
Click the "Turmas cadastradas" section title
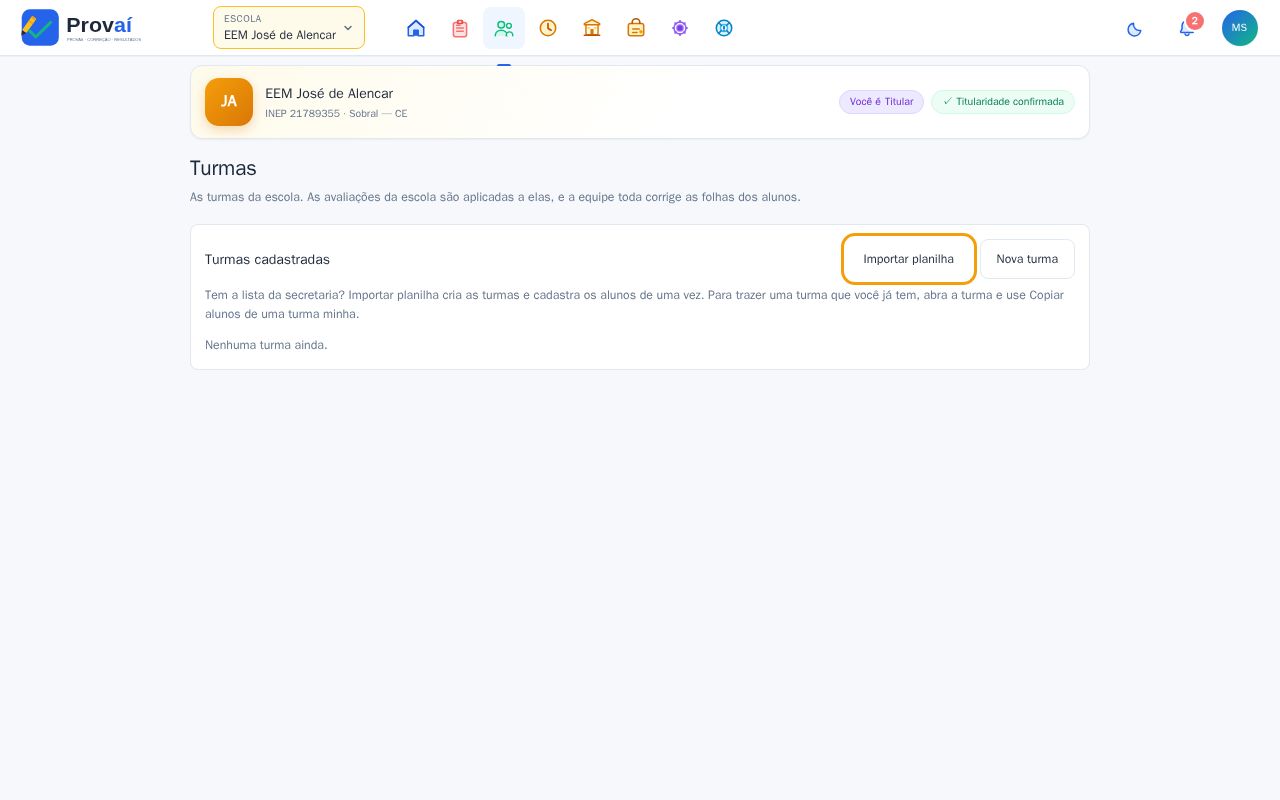[x=267, y=259]
